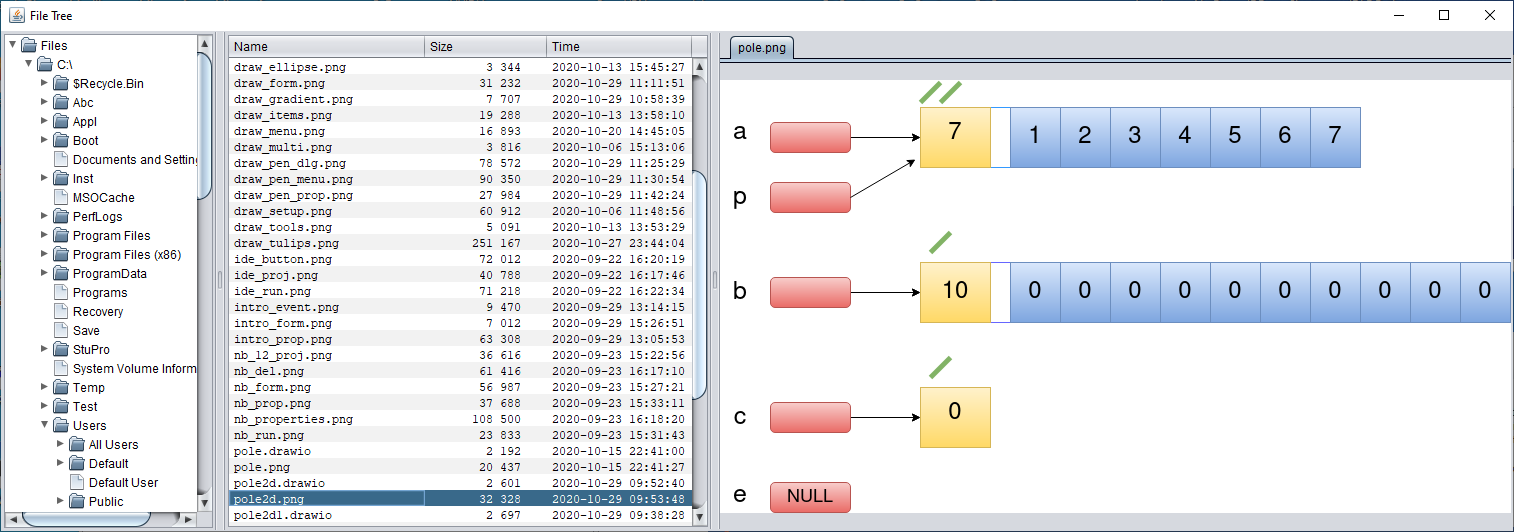1514x532 pixels.
Task: Expand the ProgramData folder node
Action: [45, 273]
